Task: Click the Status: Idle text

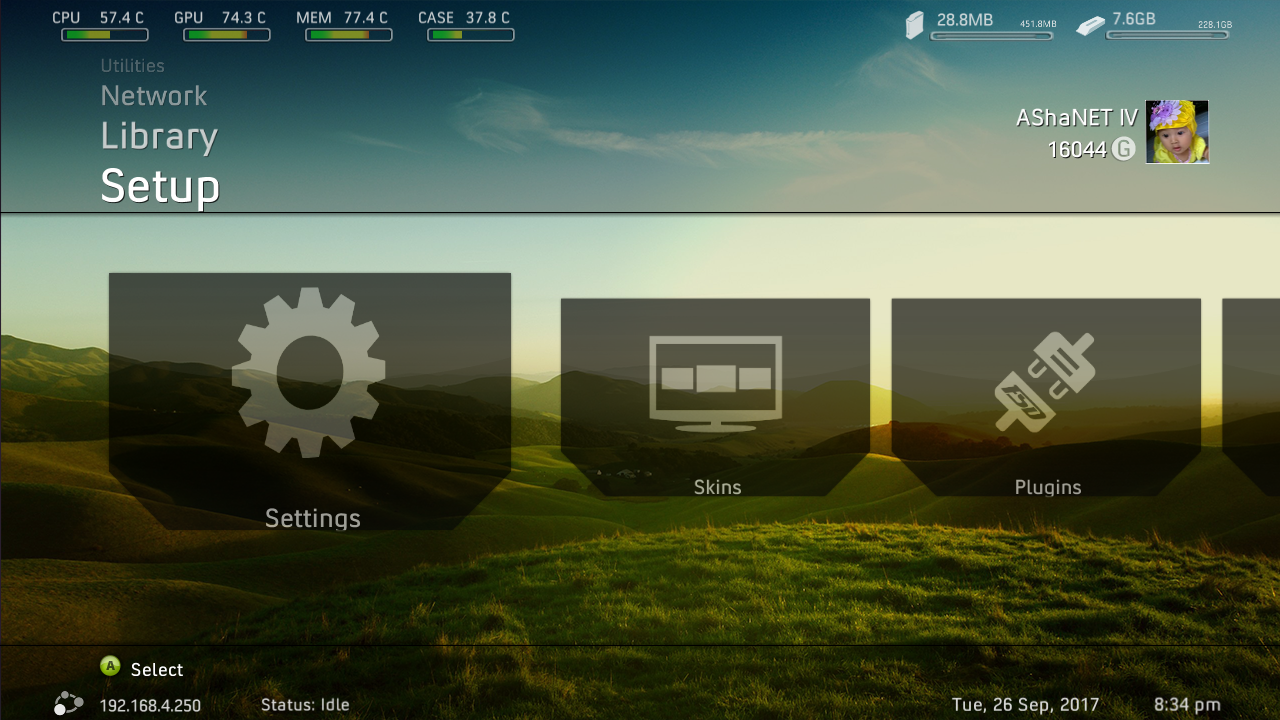Action: pos(305,705)
